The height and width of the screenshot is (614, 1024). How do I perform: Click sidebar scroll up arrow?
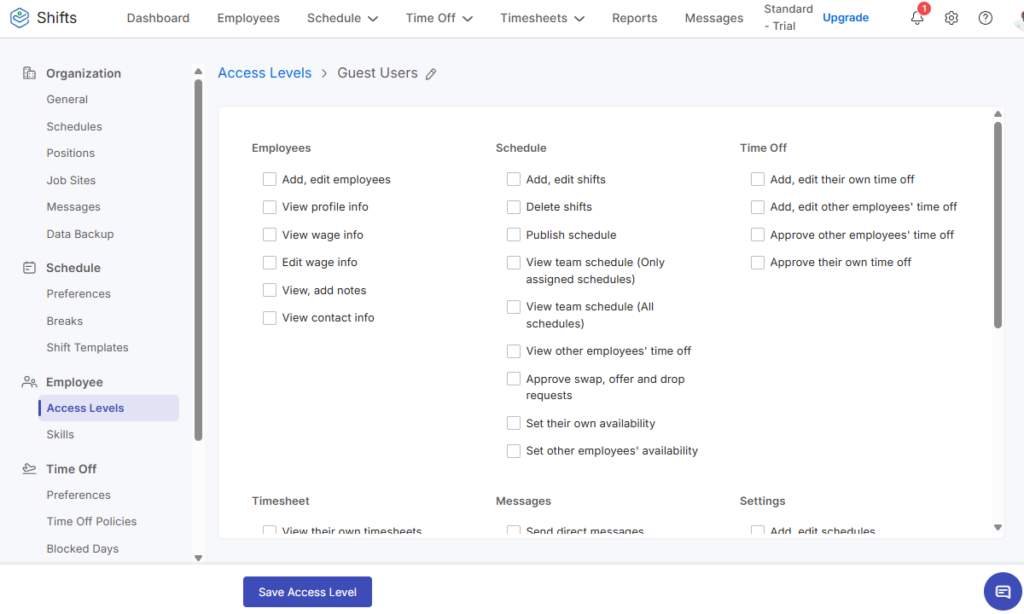click(x=198, y=71)
